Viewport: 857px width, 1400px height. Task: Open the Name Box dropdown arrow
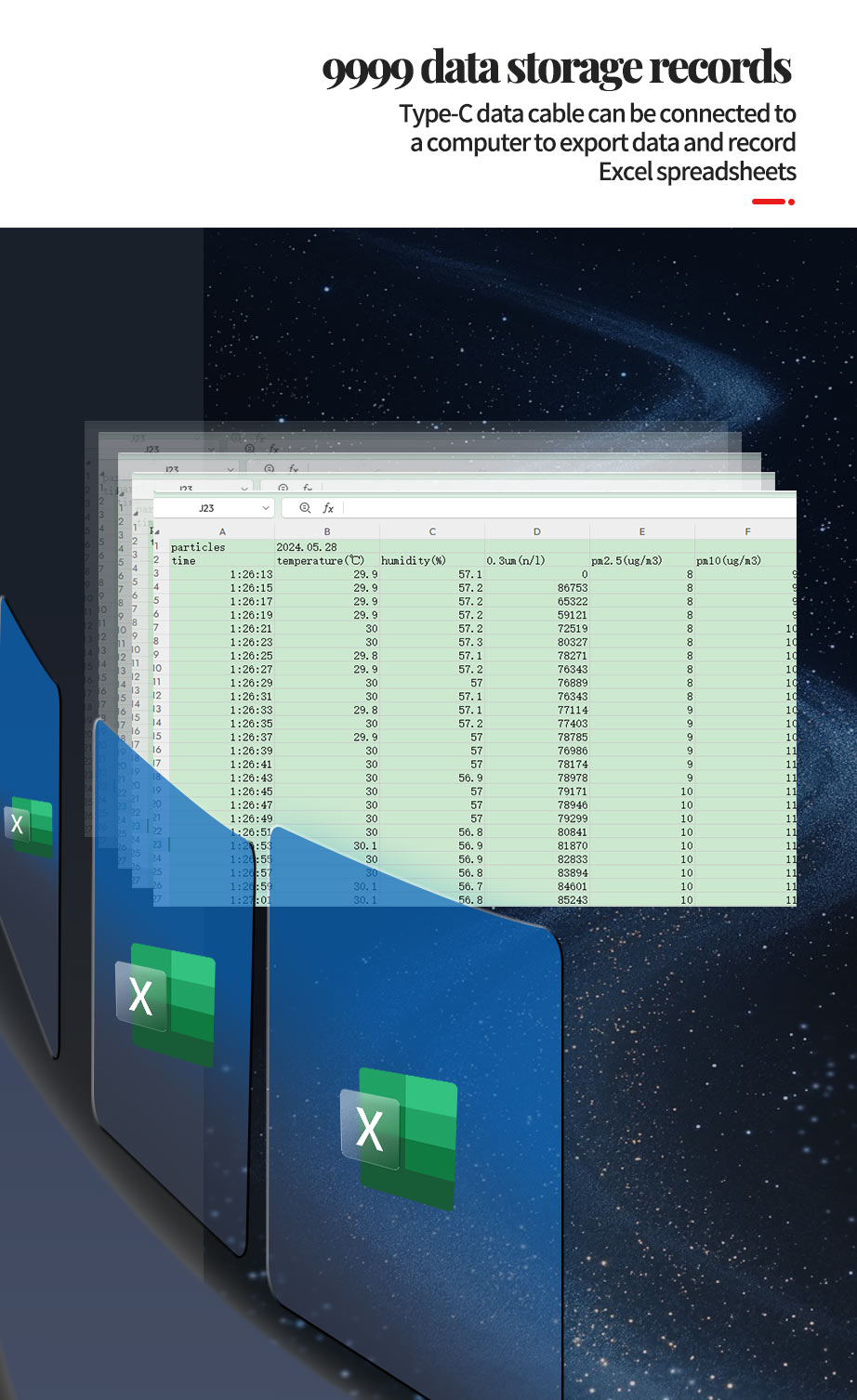click(x=266, y=508)
